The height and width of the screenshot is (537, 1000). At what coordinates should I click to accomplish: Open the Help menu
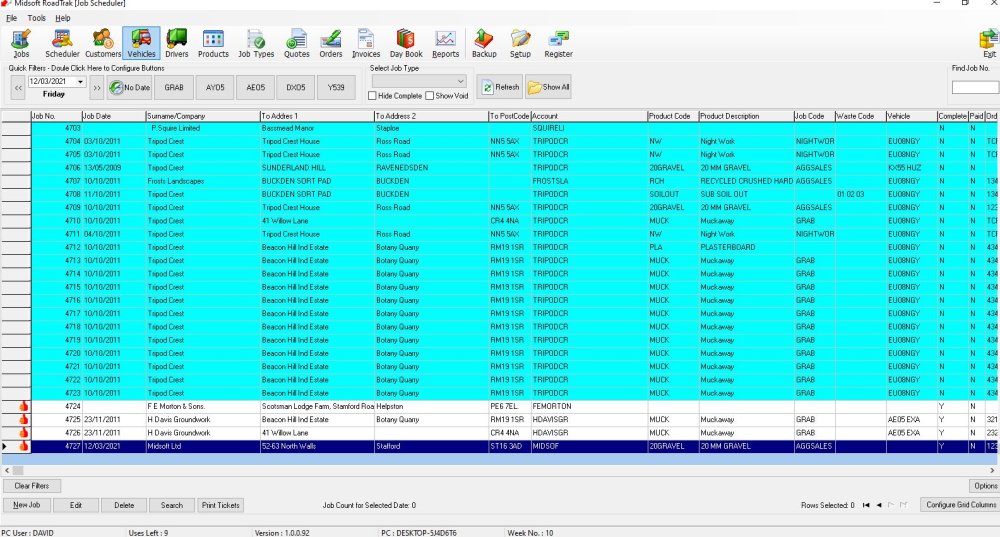[63, 18]
